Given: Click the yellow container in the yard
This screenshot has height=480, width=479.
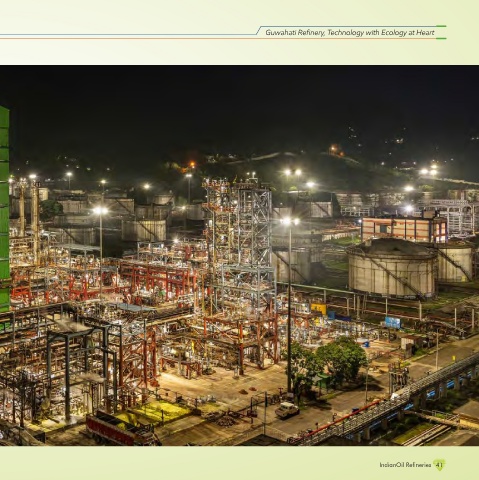Looking at the screenshot, I should click(x=318, y=308).
